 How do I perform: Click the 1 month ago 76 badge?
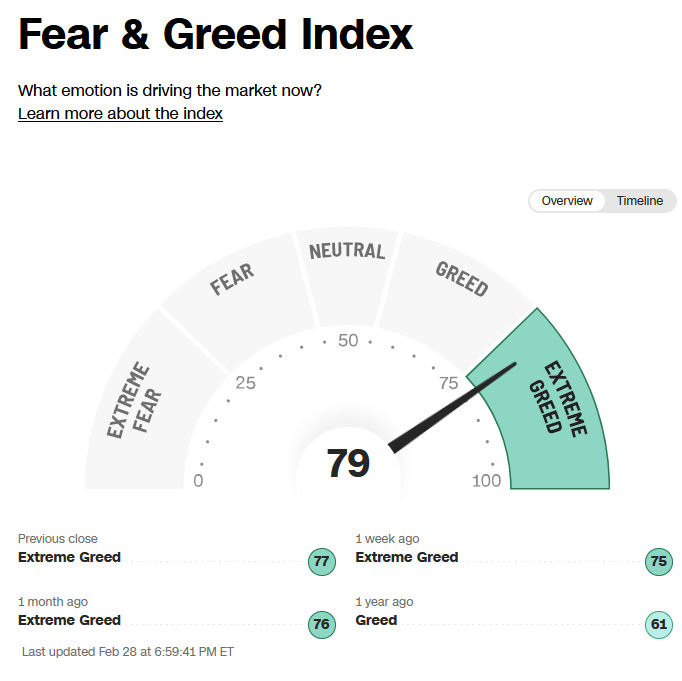[322, 624]
